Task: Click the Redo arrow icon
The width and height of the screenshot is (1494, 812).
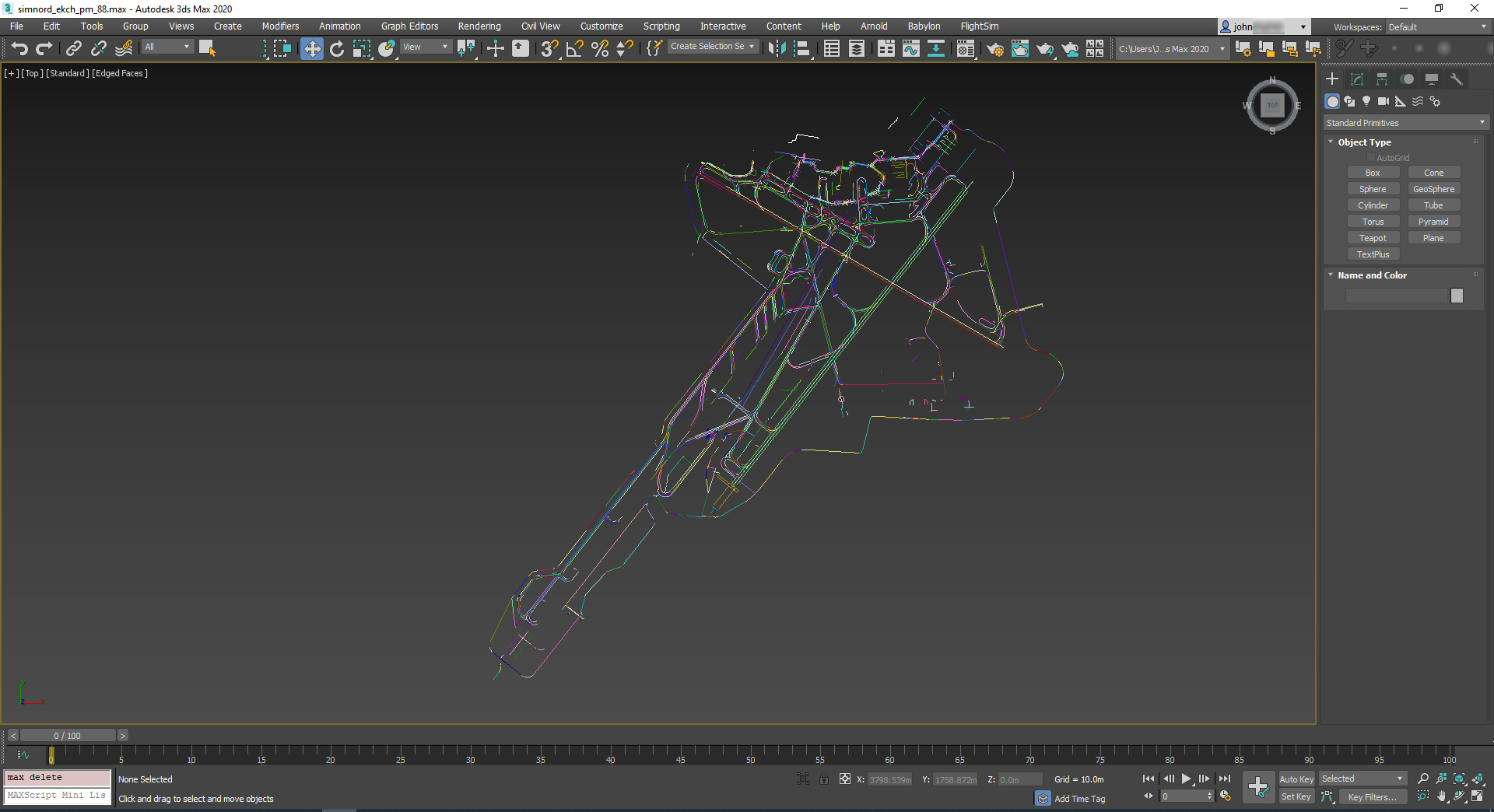Action: [44, 48]
